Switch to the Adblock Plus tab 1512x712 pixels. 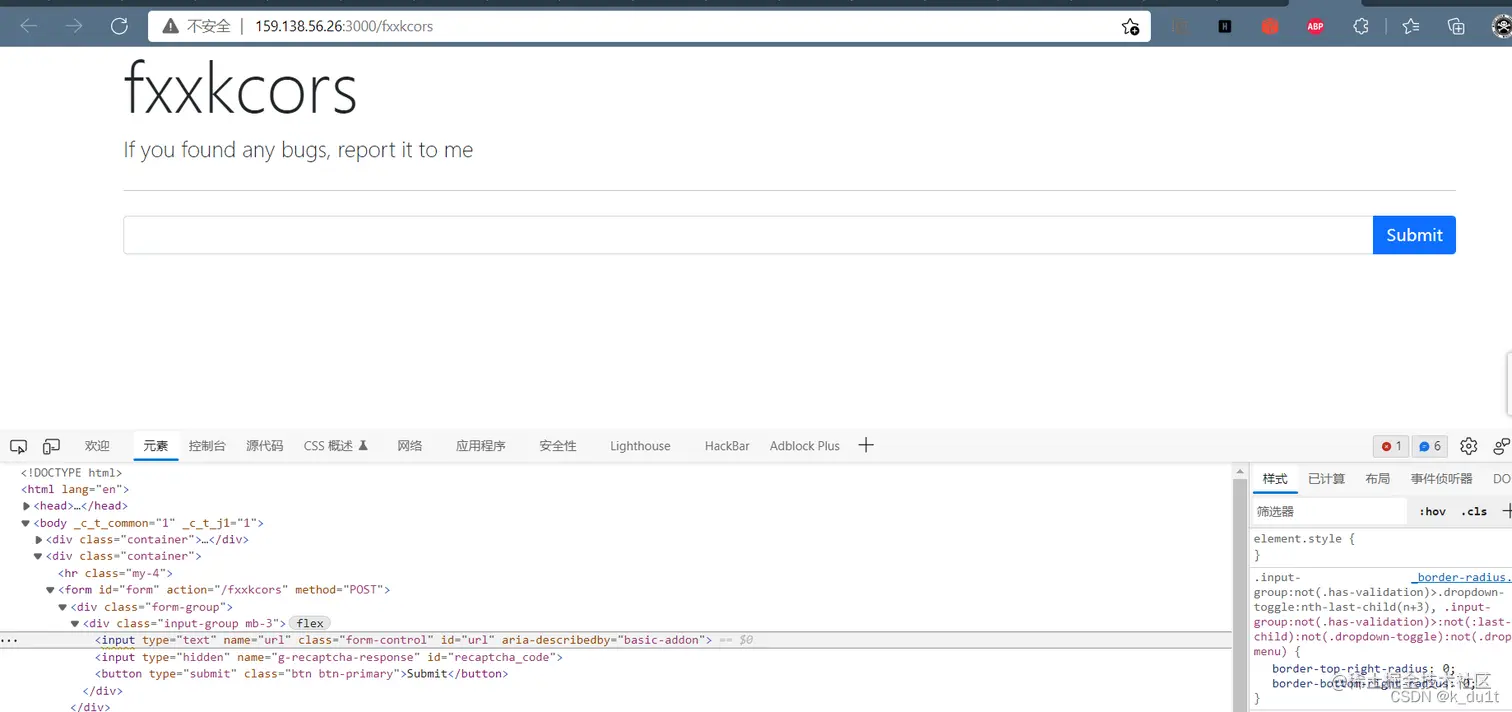pos(805,446)
